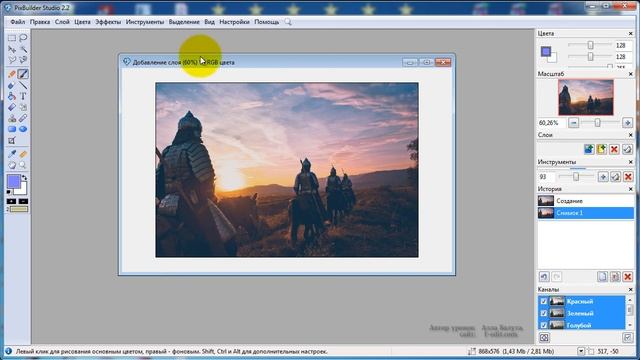Click the Красный channel row
The image size is (640, 360).
click(581, 302)
